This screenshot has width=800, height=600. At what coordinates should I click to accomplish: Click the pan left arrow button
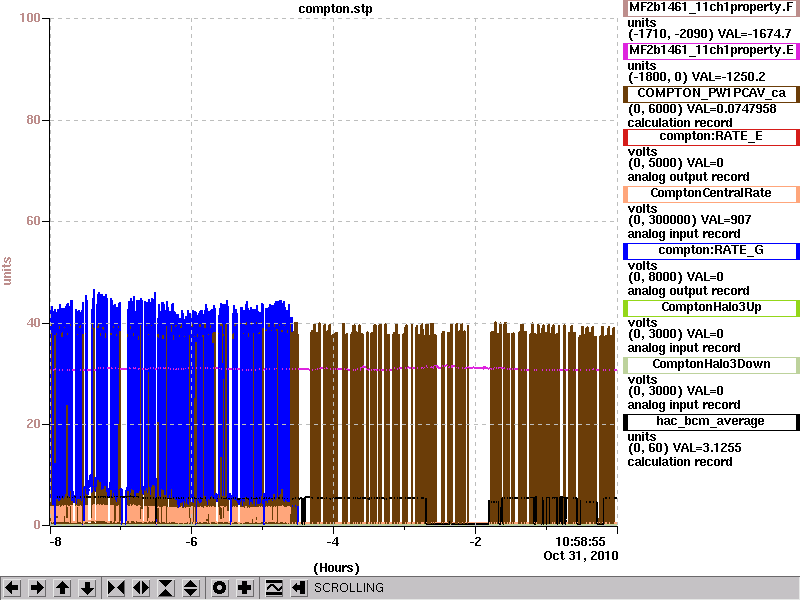[x=12, y=588]
